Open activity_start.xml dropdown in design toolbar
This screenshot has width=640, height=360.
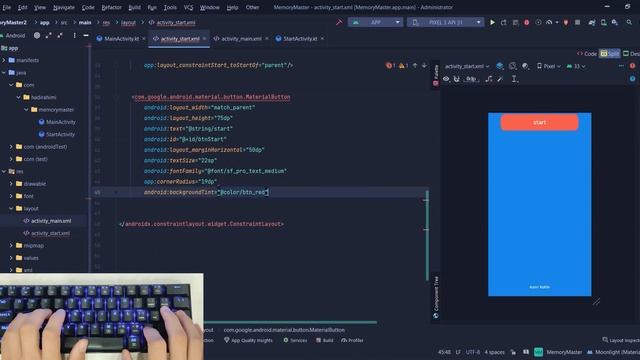click(x=467, y=66)
